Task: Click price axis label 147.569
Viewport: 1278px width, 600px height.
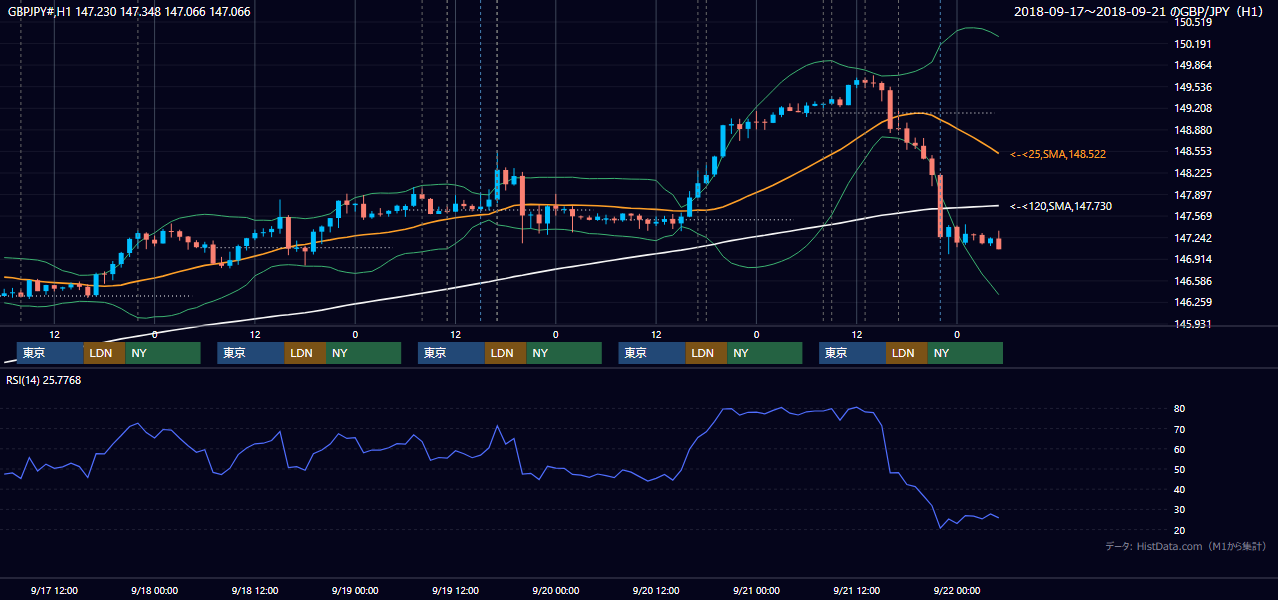Action: coord(1195,217)
